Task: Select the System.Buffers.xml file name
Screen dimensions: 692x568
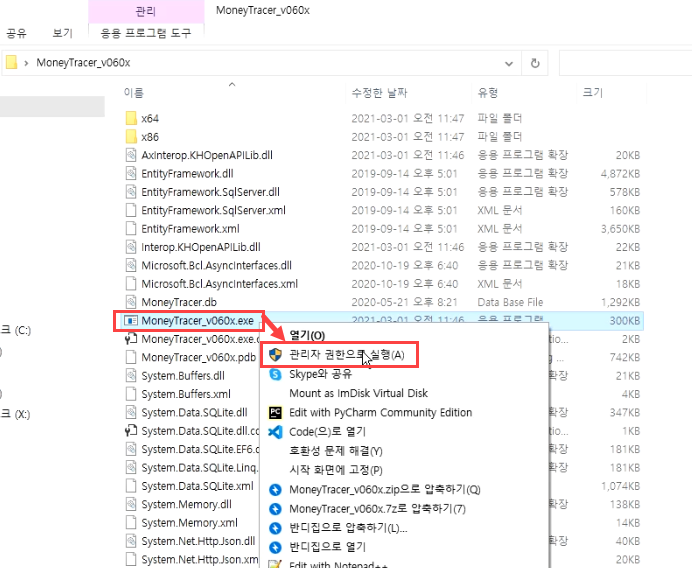Action: click(186, 394)
